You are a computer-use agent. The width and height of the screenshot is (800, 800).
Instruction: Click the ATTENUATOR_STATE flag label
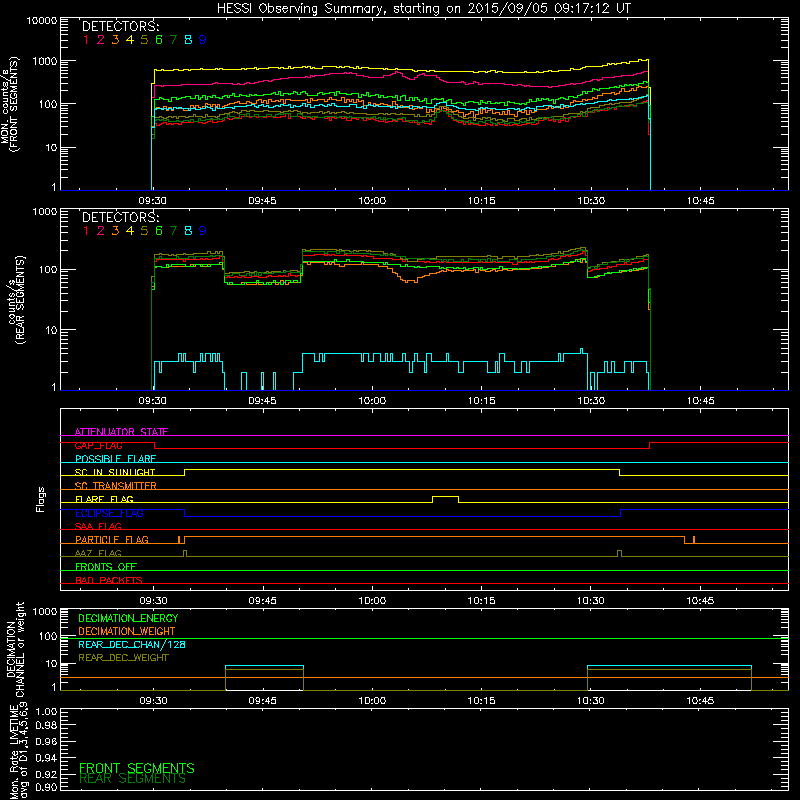(x=121, y=432)
